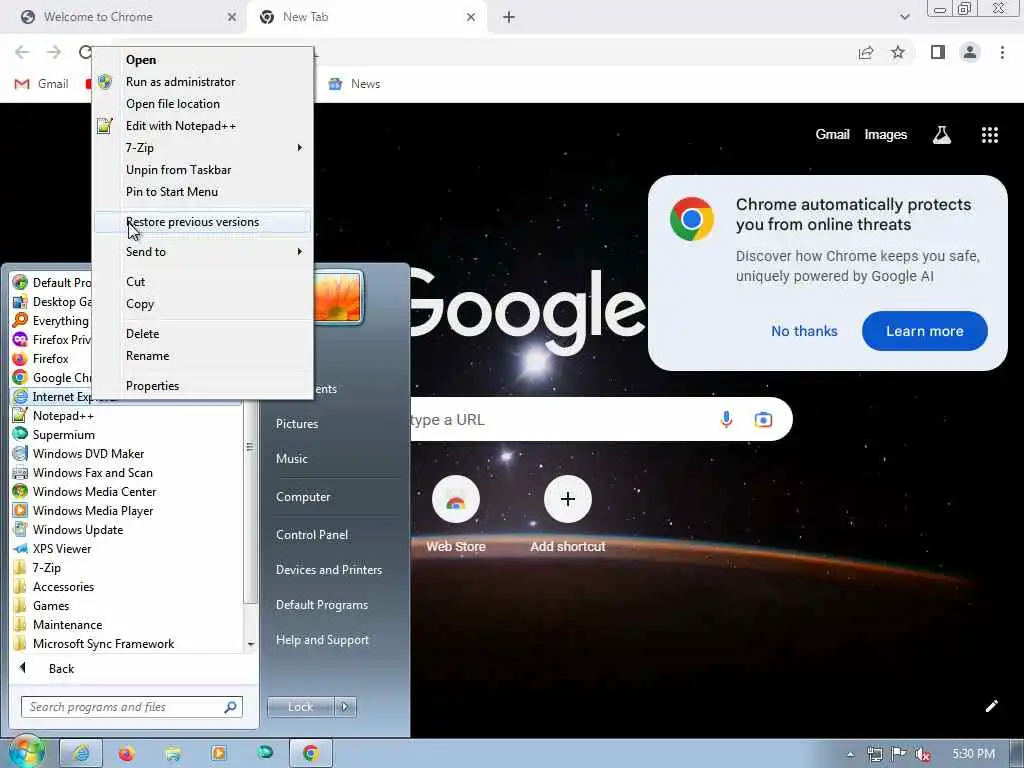This screenshot has width=1024, height=768.
Task: Launch Firefox from the taskbar
Action: point(126,754)
